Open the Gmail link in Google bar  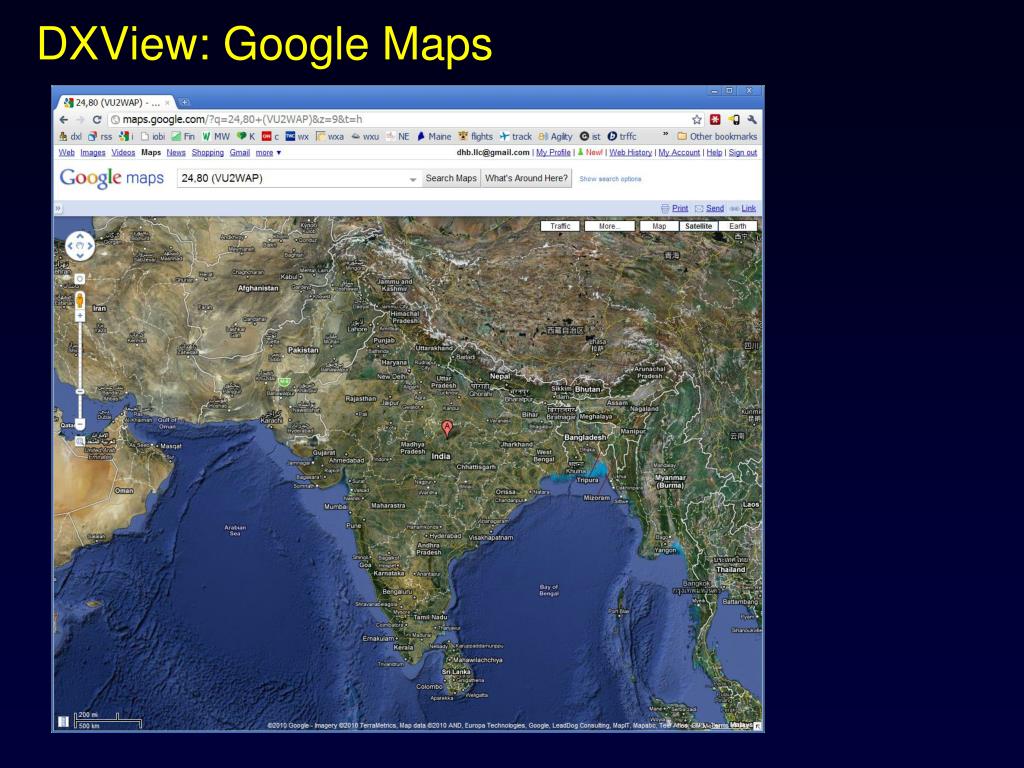[240, 153]
